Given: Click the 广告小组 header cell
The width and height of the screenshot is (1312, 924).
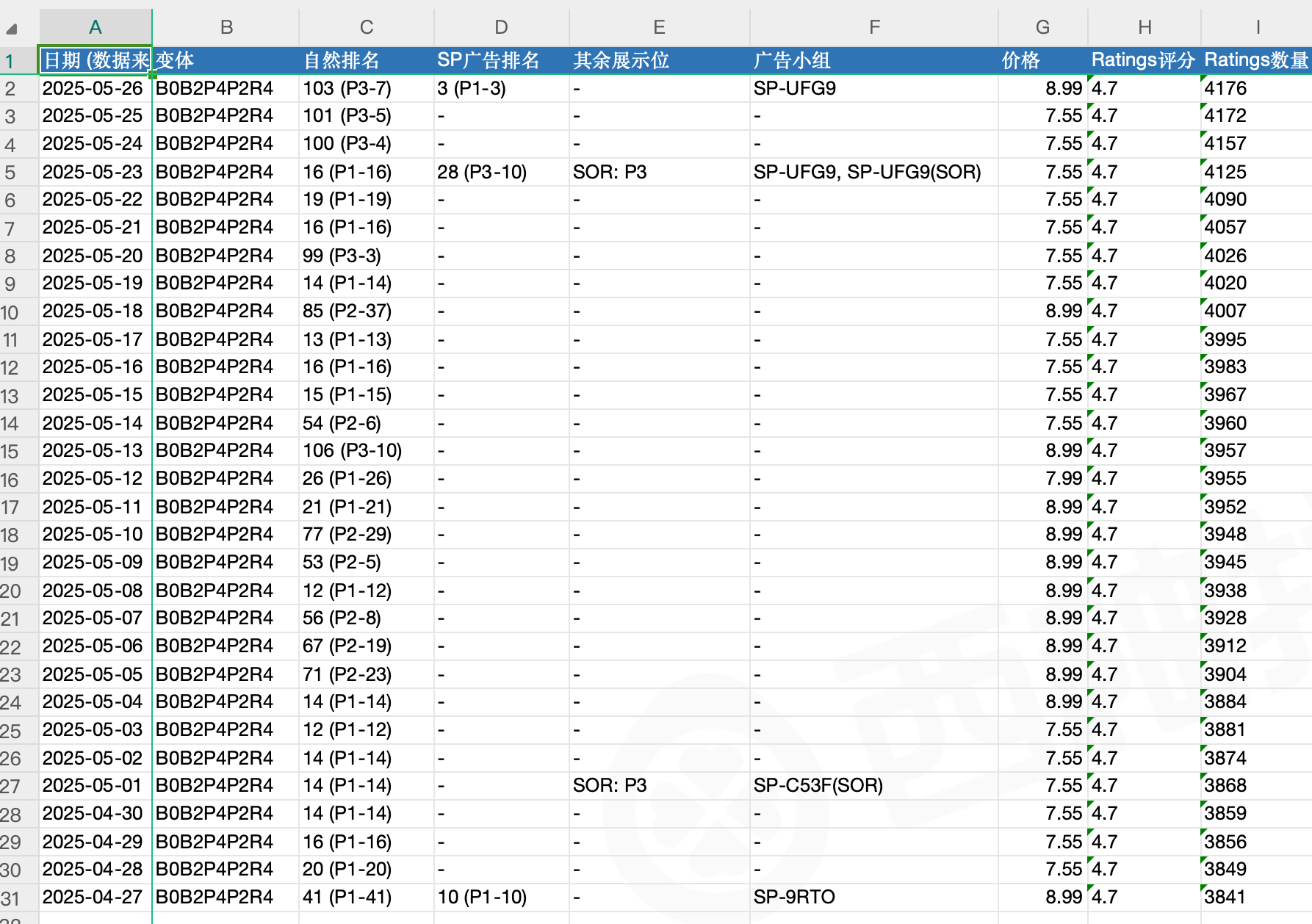Looking at the screenshot, I should [874, 60].
